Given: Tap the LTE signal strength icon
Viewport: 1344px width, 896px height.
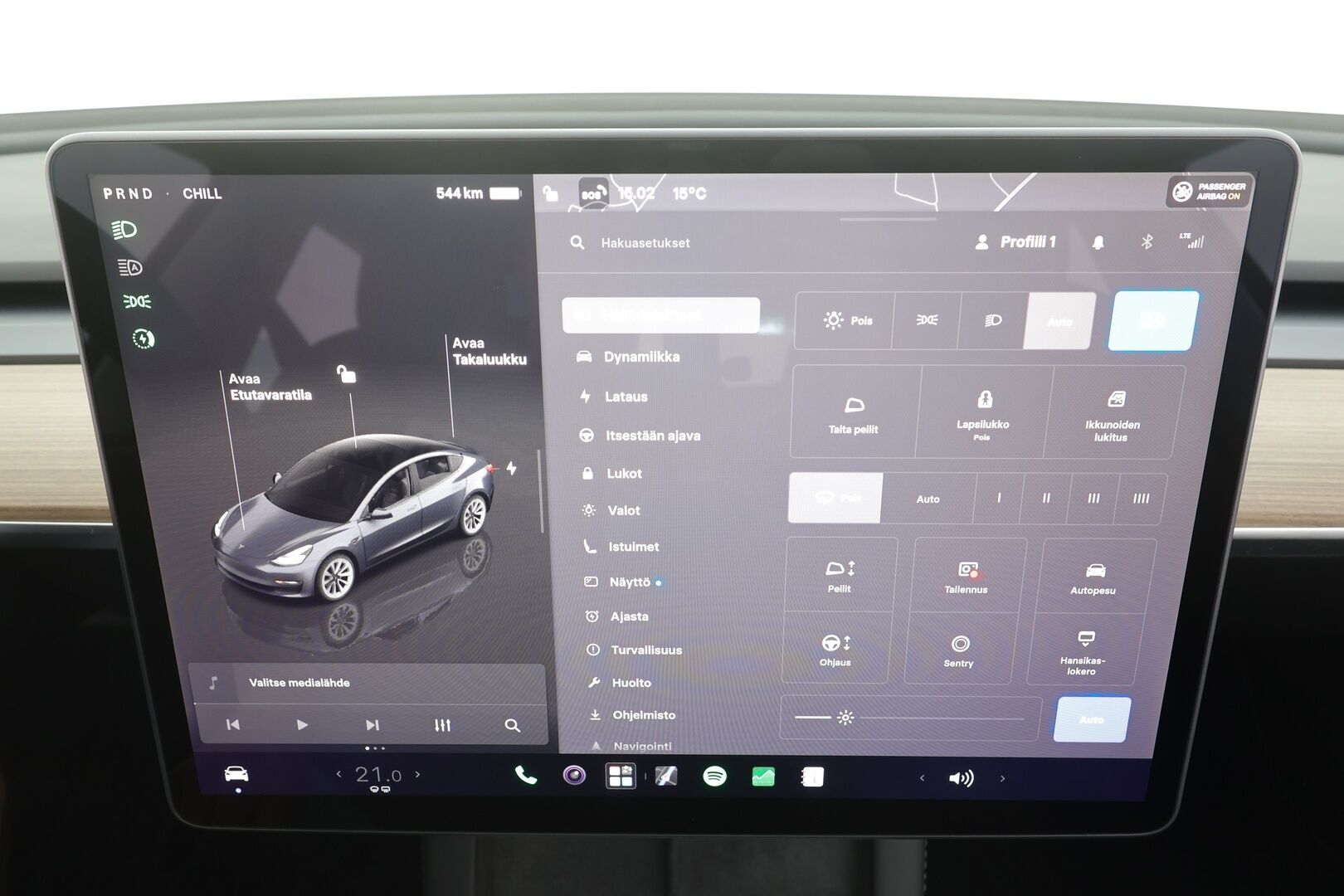Looking at the screenshot, I should [1191, 241].
